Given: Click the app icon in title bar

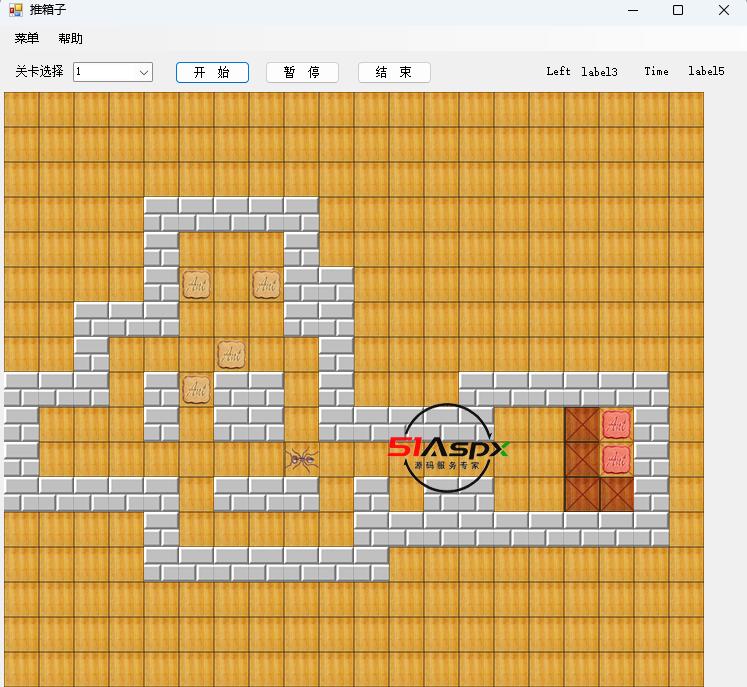Looking at the screenshot, I should pyautogui.click(x=16, y=10).
